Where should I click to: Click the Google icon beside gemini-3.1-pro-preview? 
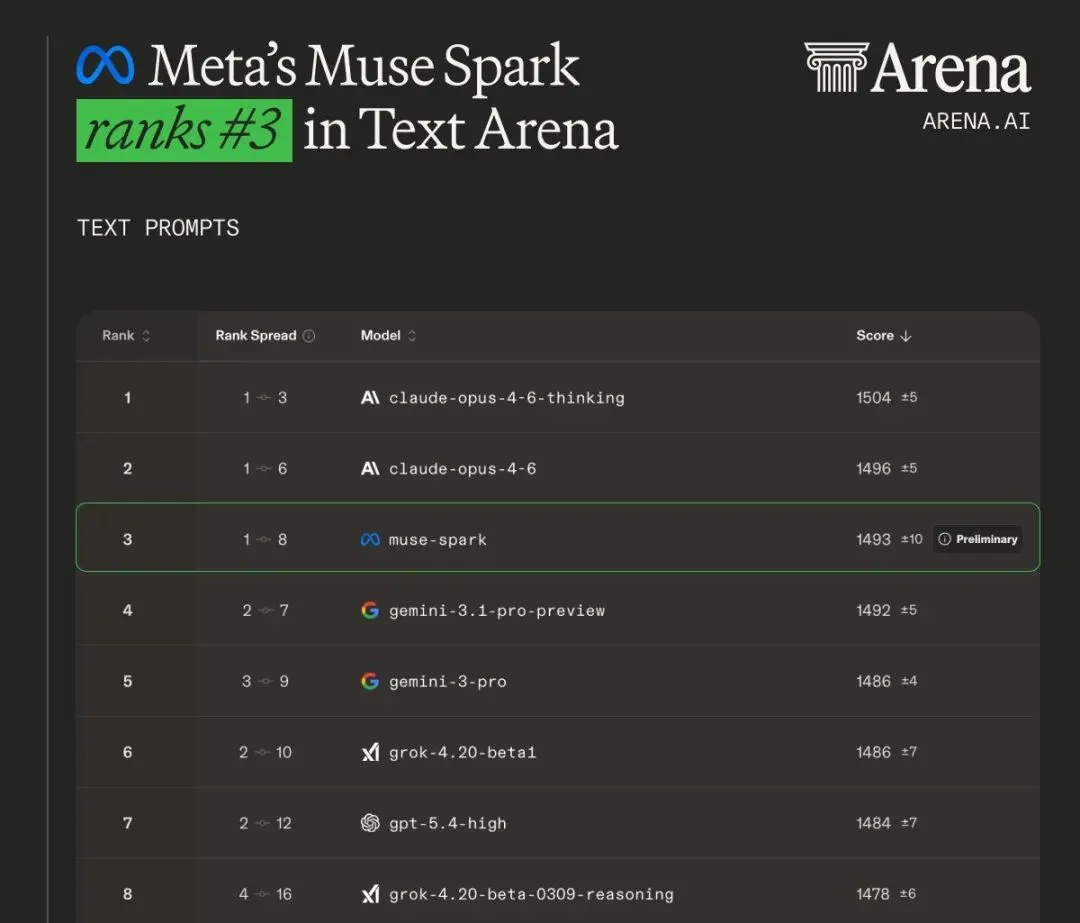(370, 611)
